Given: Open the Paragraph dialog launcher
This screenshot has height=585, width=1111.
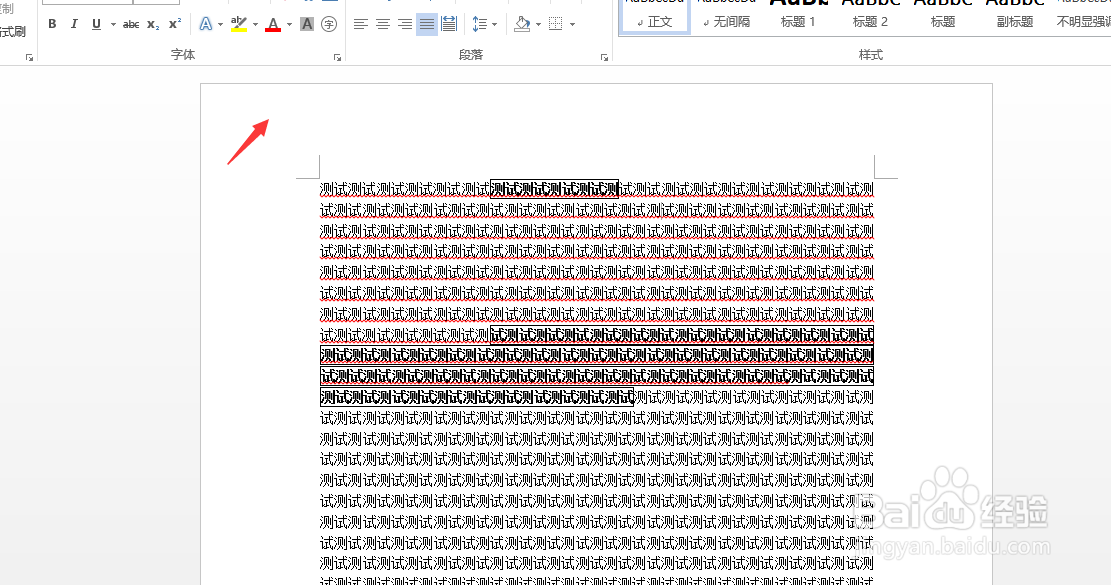Looking at the screenshot, I should 604,57.
